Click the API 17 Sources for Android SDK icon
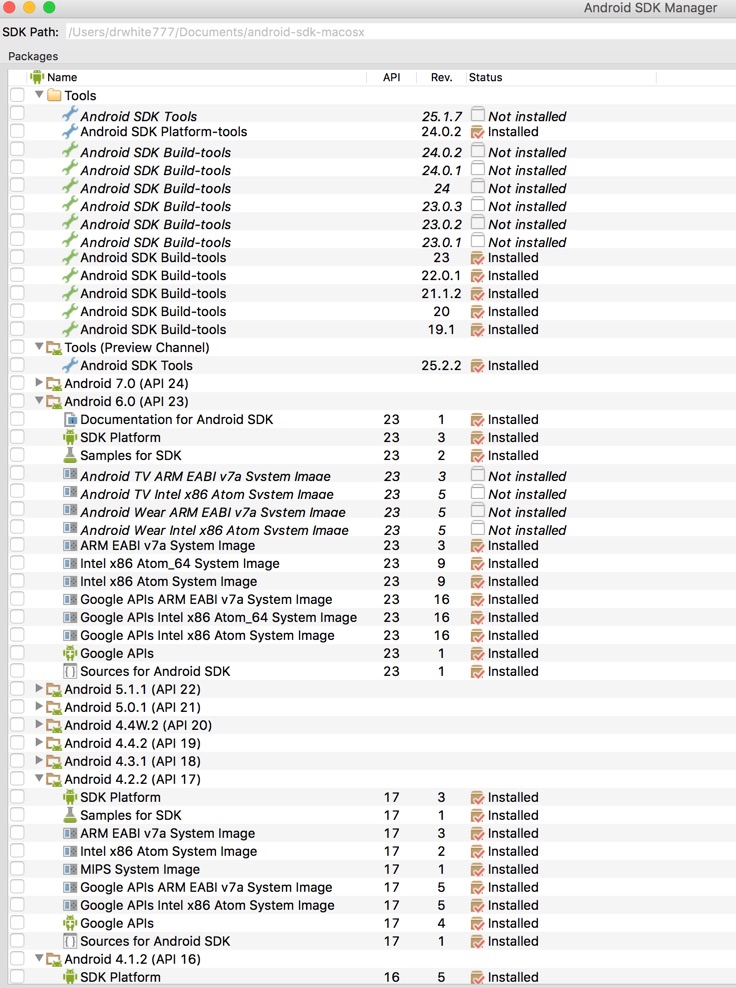Screen dimensions: 736x988 tap(70, 941)
